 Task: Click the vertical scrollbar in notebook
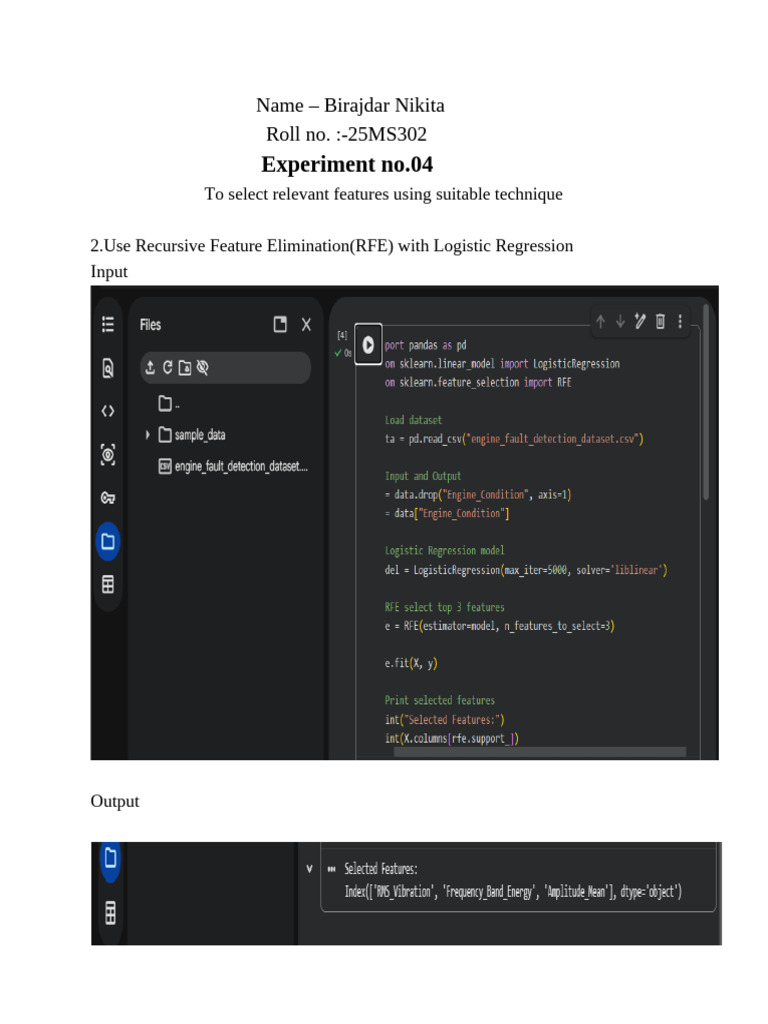706,402
